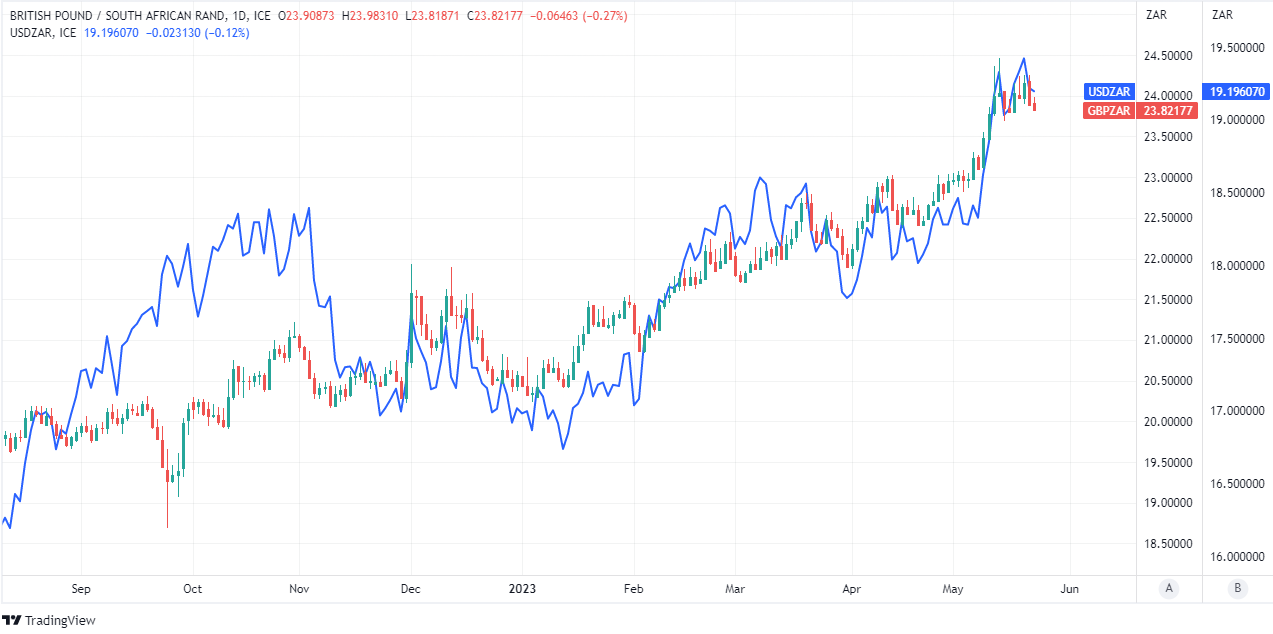Click the 24.50000 level on price scale

(1169, 56)
